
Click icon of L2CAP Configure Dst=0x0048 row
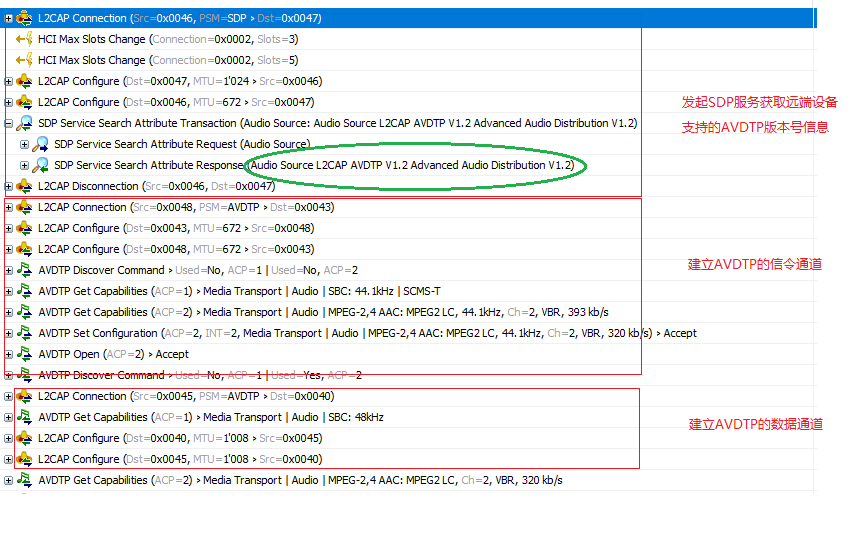(24, 249)
